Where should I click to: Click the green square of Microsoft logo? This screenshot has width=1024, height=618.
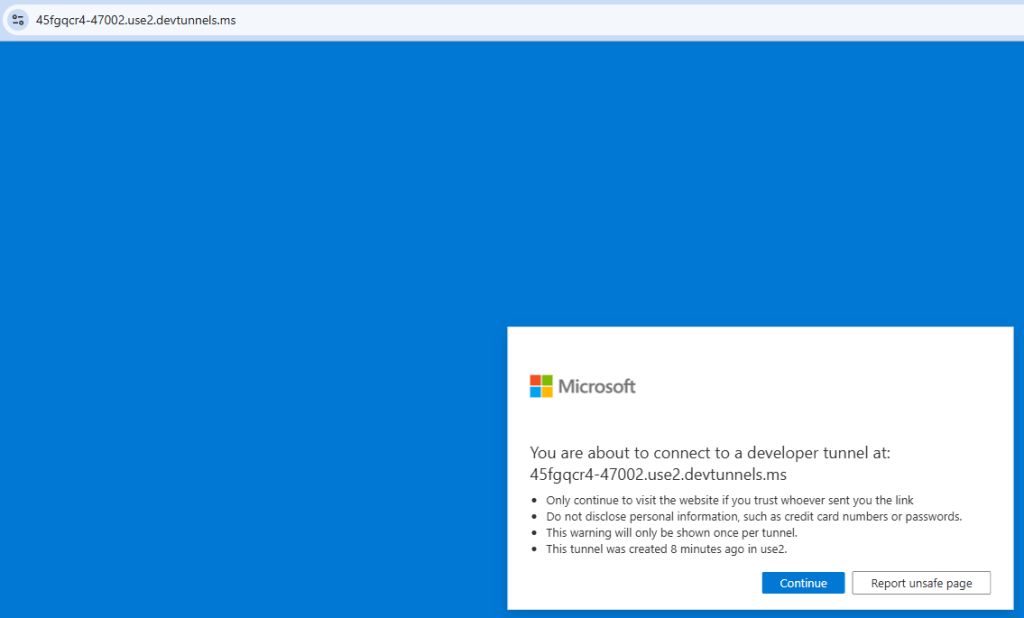(547, 380)
